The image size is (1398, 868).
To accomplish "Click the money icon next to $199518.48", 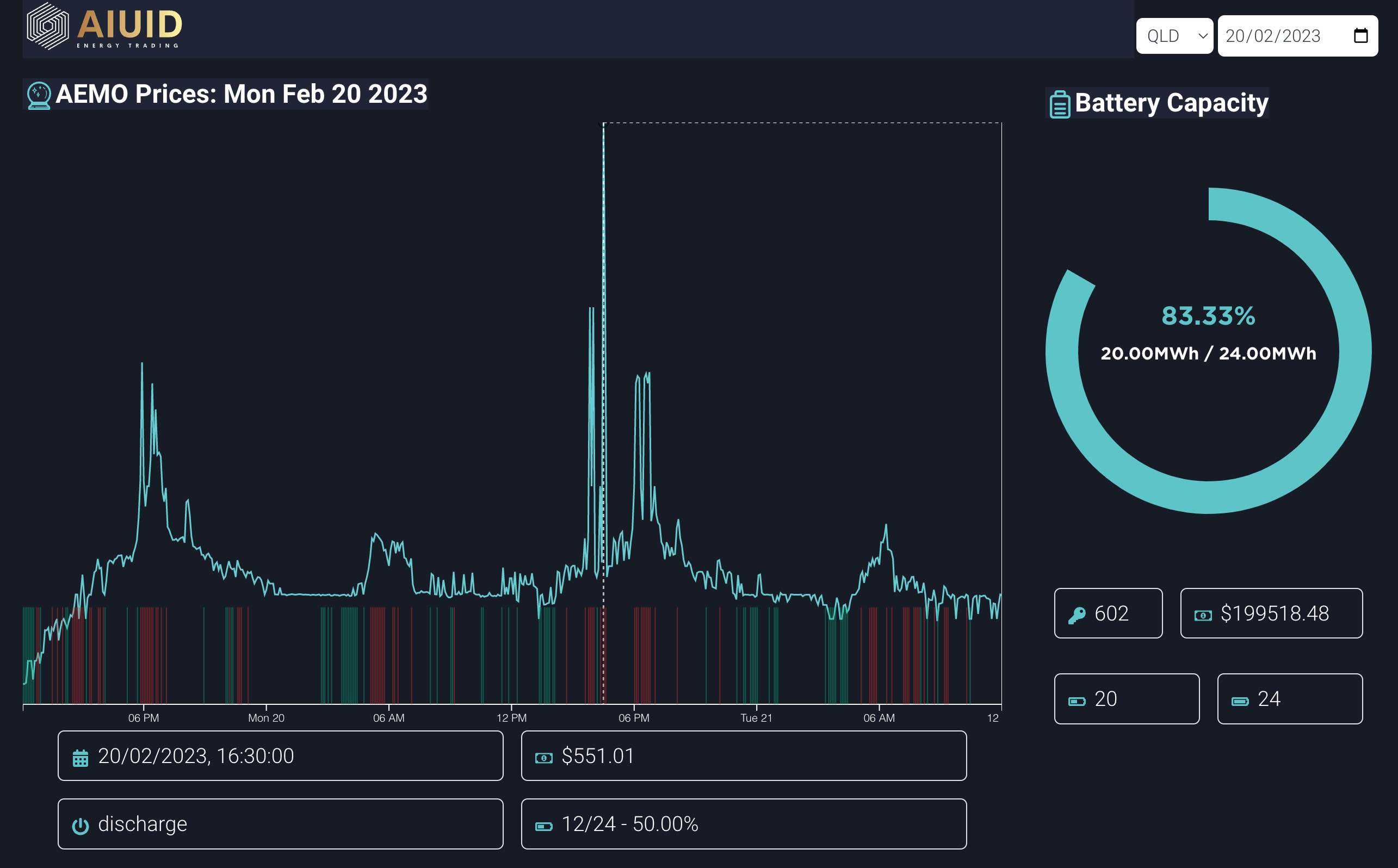I will point(1203,616).
